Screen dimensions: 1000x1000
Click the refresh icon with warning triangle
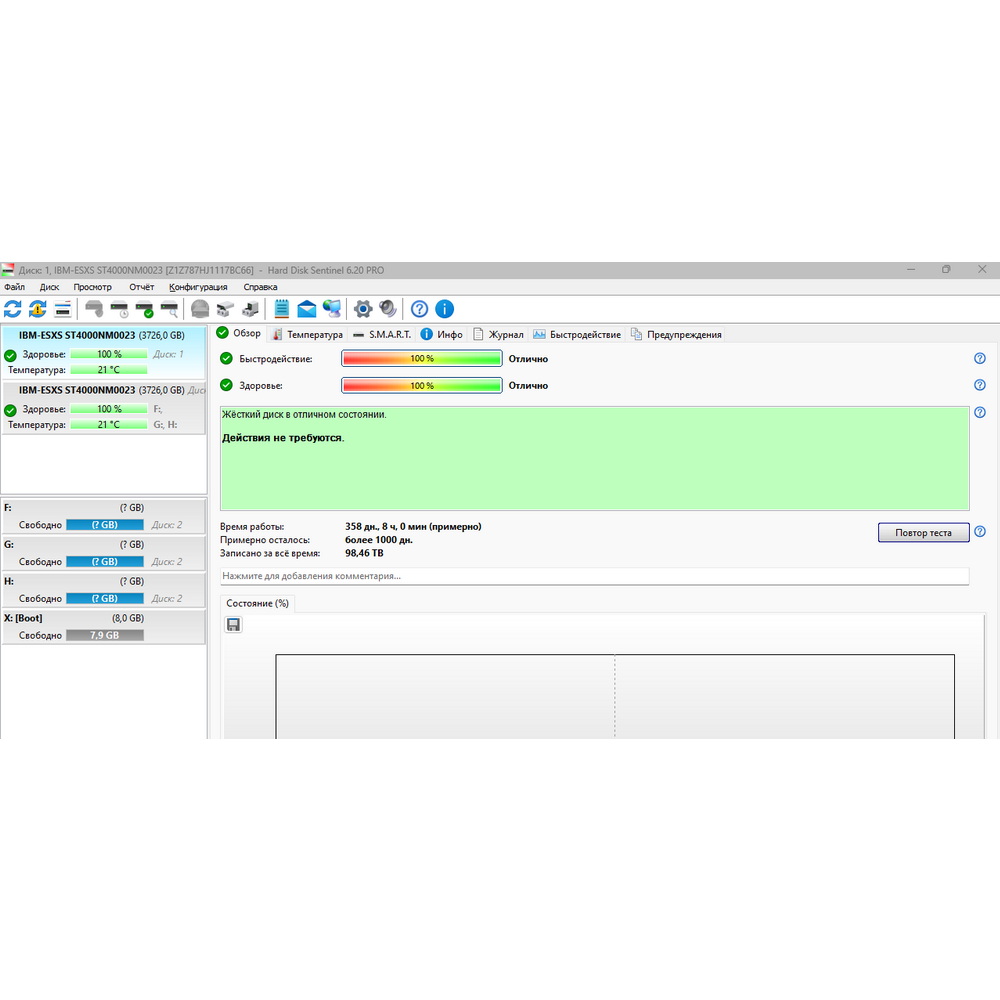(38, 309)
